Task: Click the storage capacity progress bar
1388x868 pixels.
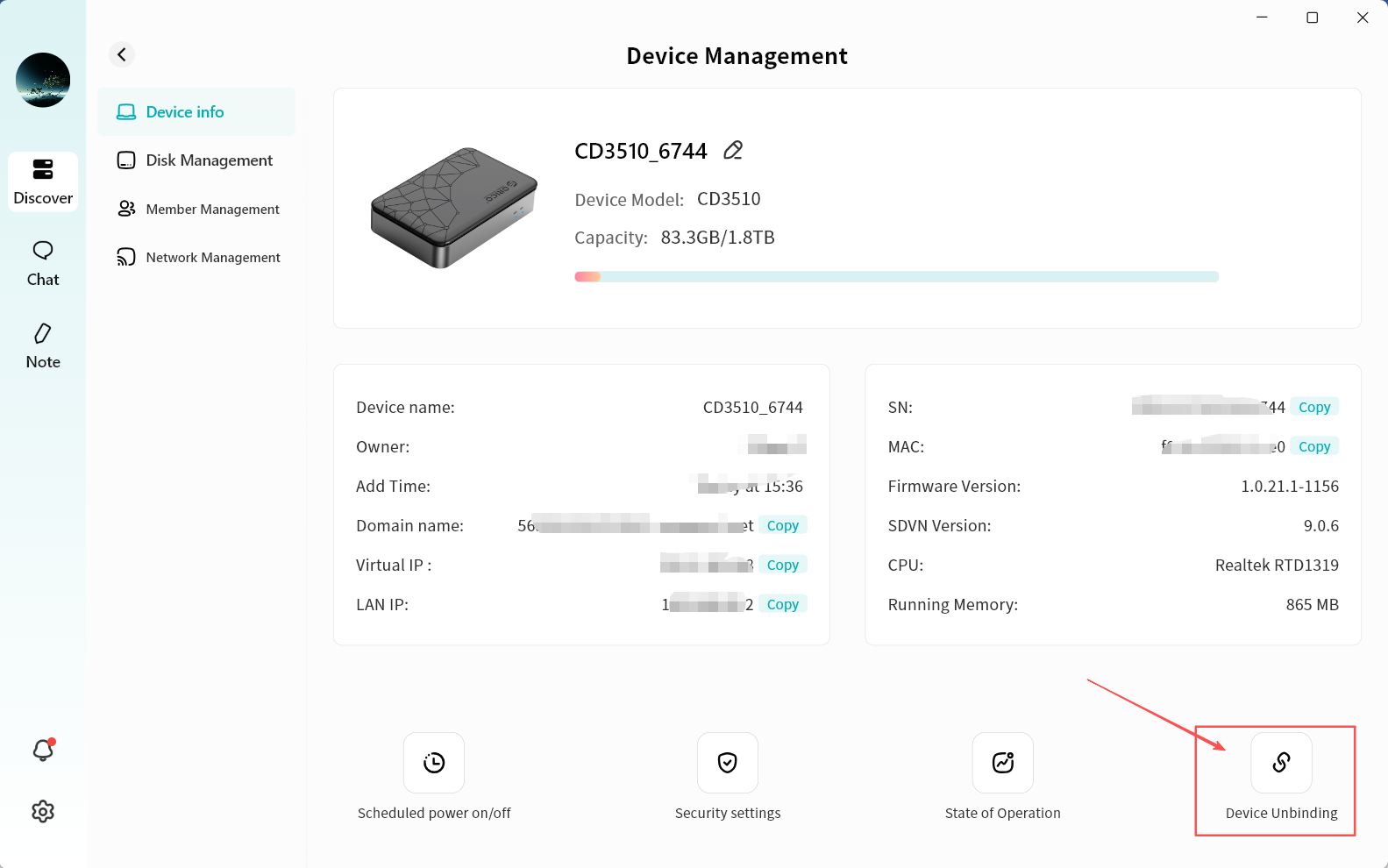Action: pos(896,277)
